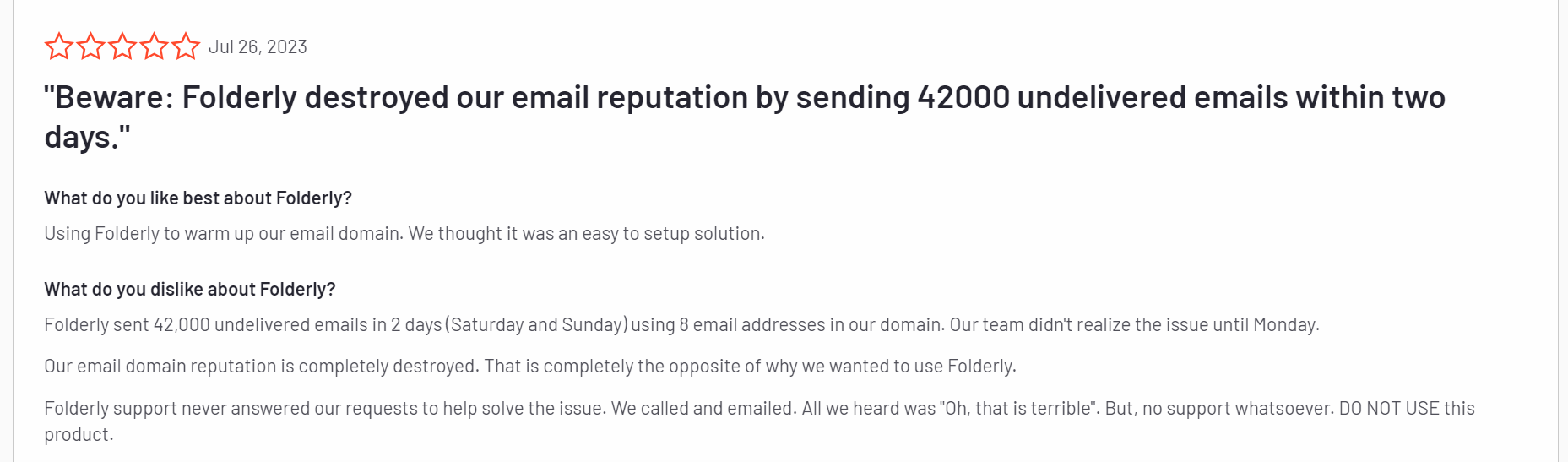Click the word "days." ending the title
The image size is (1568, 462).
click(84, 137)
